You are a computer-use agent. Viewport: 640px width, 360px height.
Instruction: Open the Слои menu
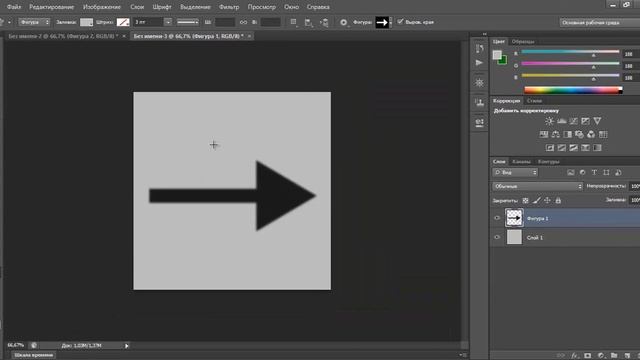tap(137, 7)
